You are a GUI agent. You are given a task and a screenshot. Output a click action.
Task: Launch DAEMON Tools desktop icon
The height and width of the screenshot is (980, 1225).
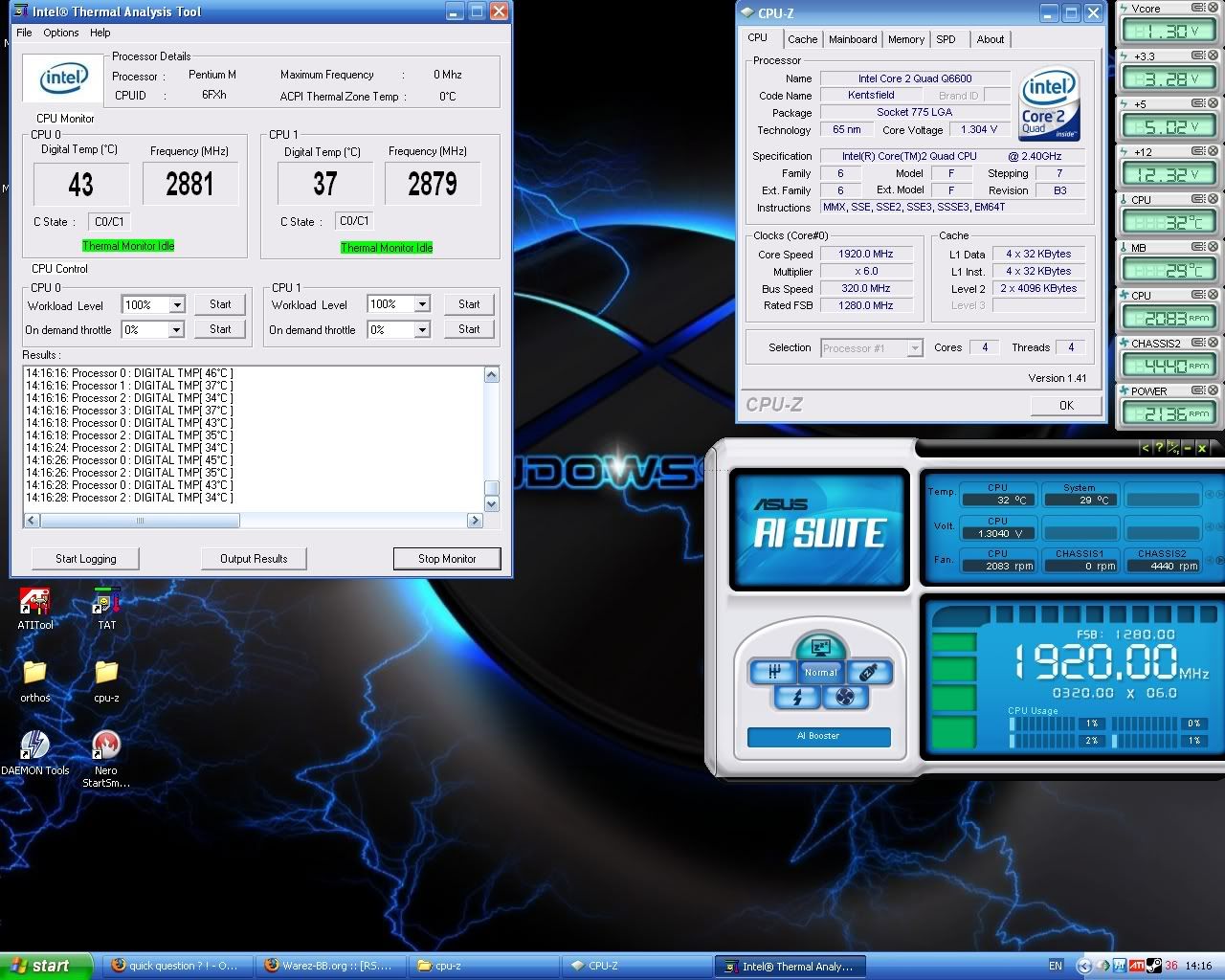point(35,753)
